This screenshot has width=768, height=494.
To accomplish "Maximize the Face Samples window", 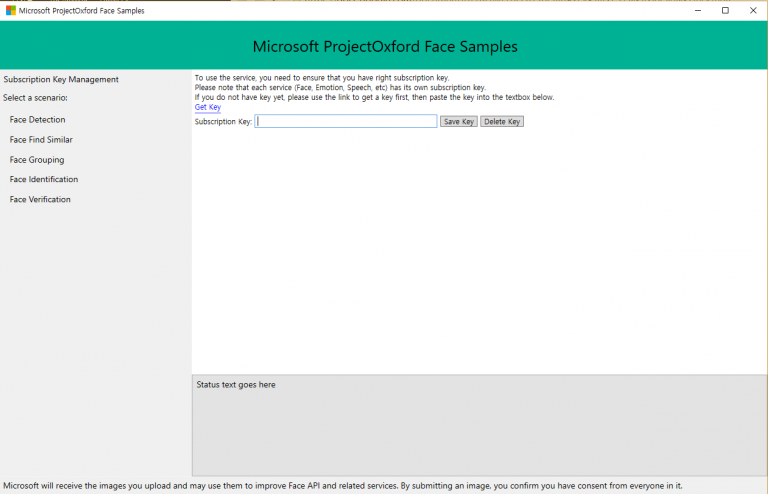I will click(x=725, y=10).
